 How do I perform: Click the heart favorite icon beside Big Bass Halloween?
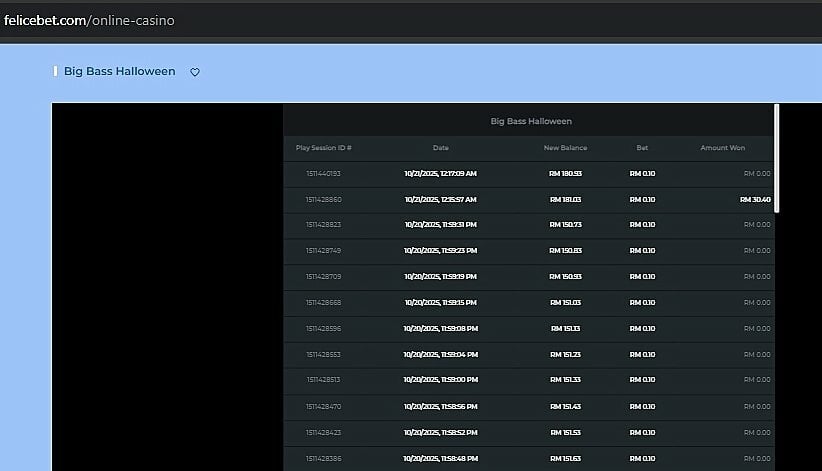coord(195,72)
